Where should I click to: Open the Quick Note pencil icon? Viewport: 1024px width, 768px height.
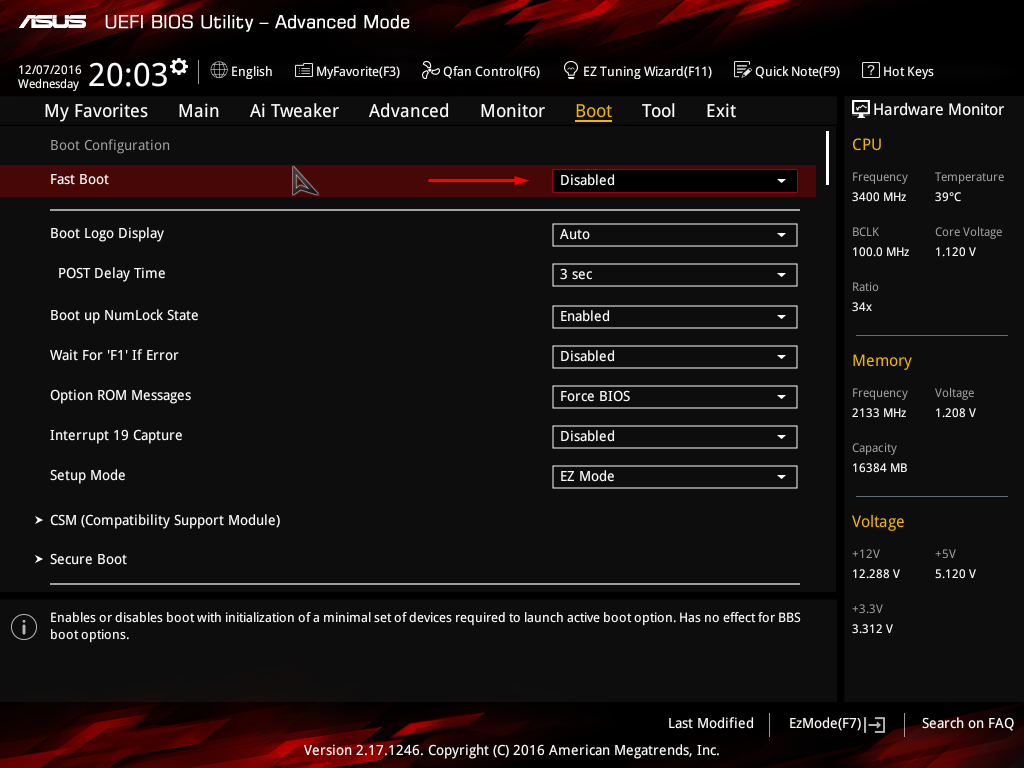click(x=743, y=70)
